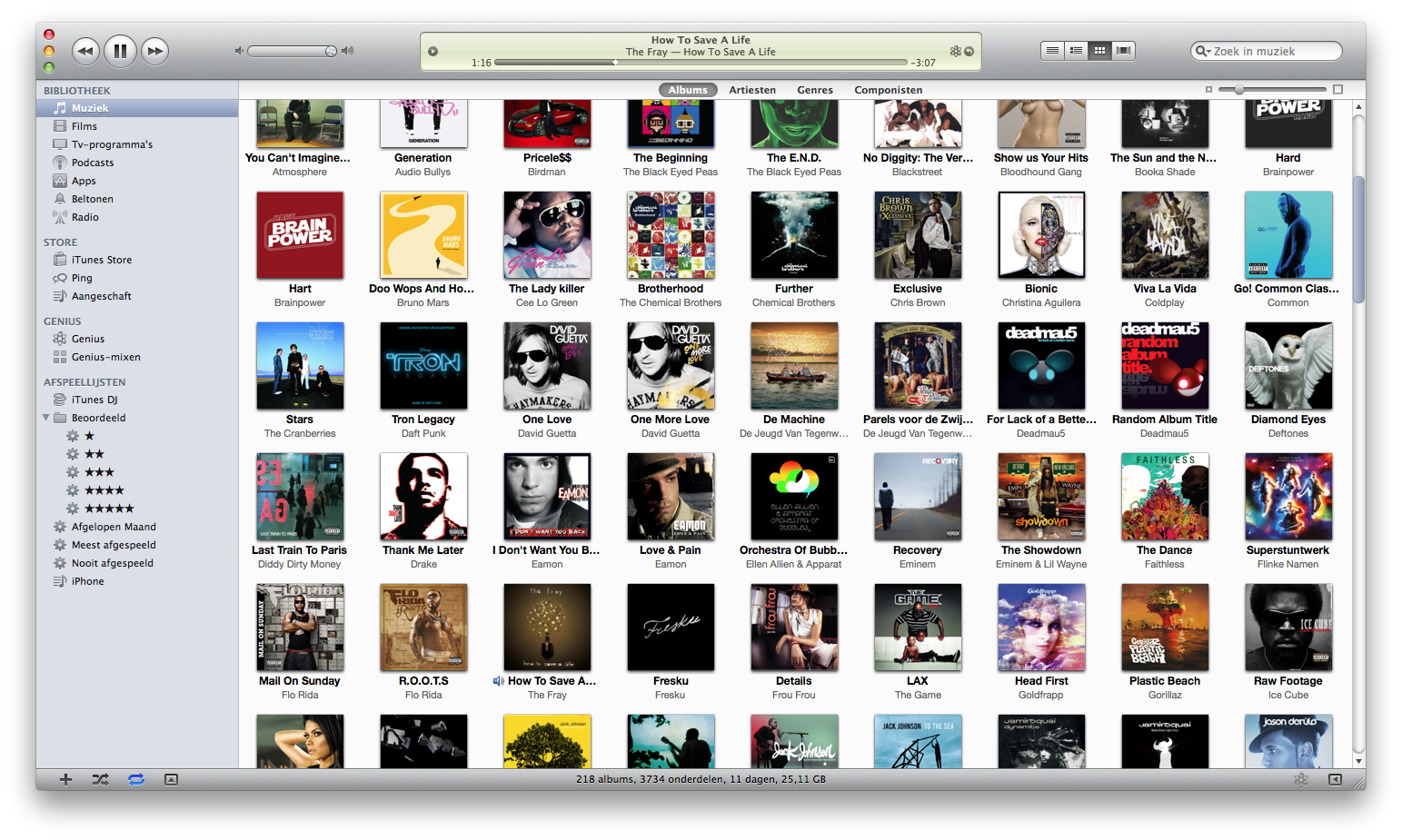Click the Daft Punk artist name

(x=423, y=433)
